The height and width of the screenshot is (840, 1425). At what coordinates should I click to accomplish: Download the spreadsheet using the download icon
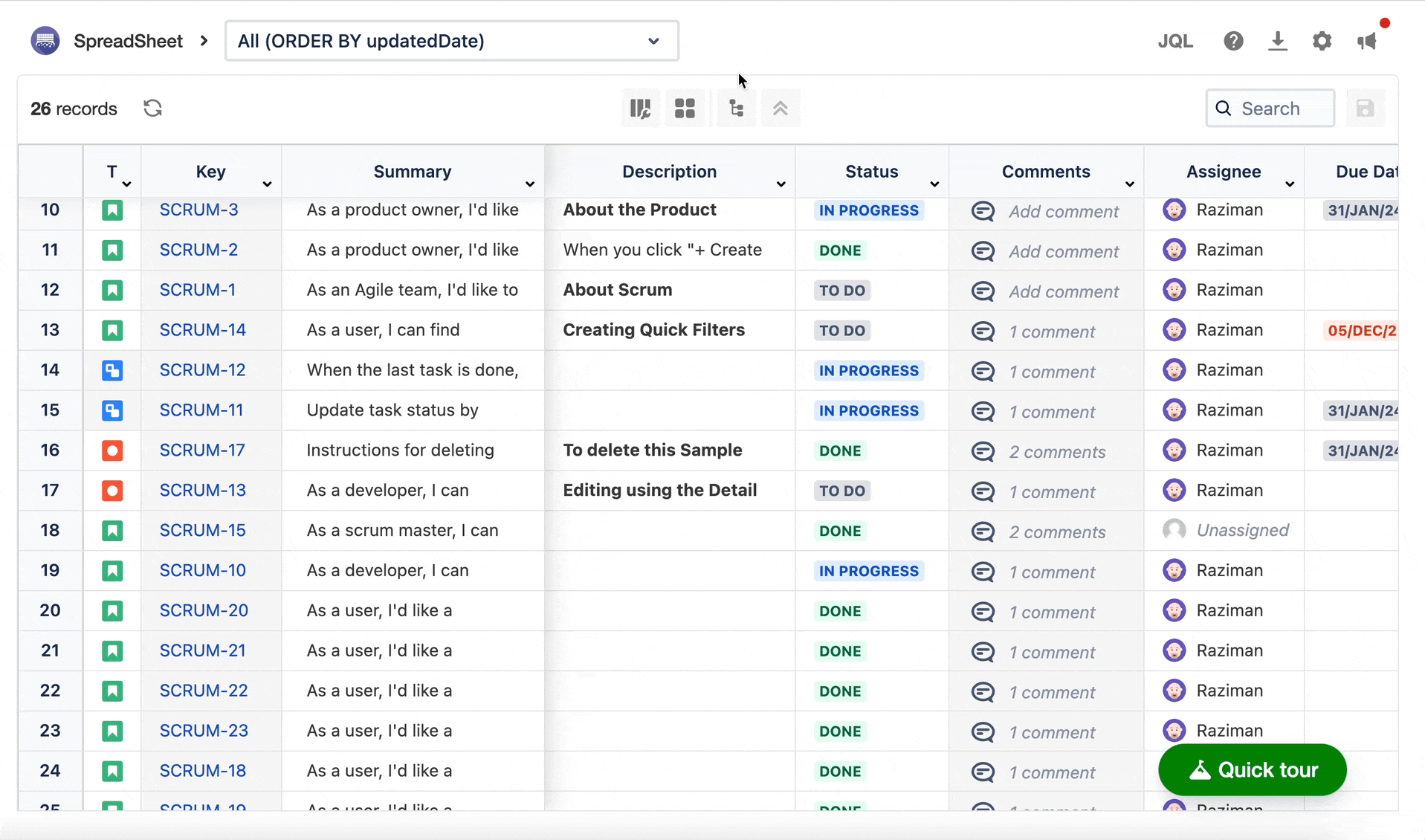(1277, 41)
